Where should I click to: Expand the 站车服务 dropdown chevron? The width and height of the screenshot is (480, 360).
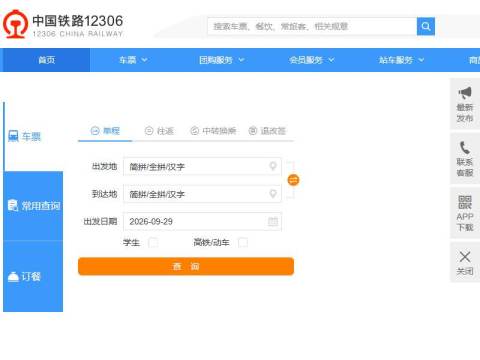[421, 60]
